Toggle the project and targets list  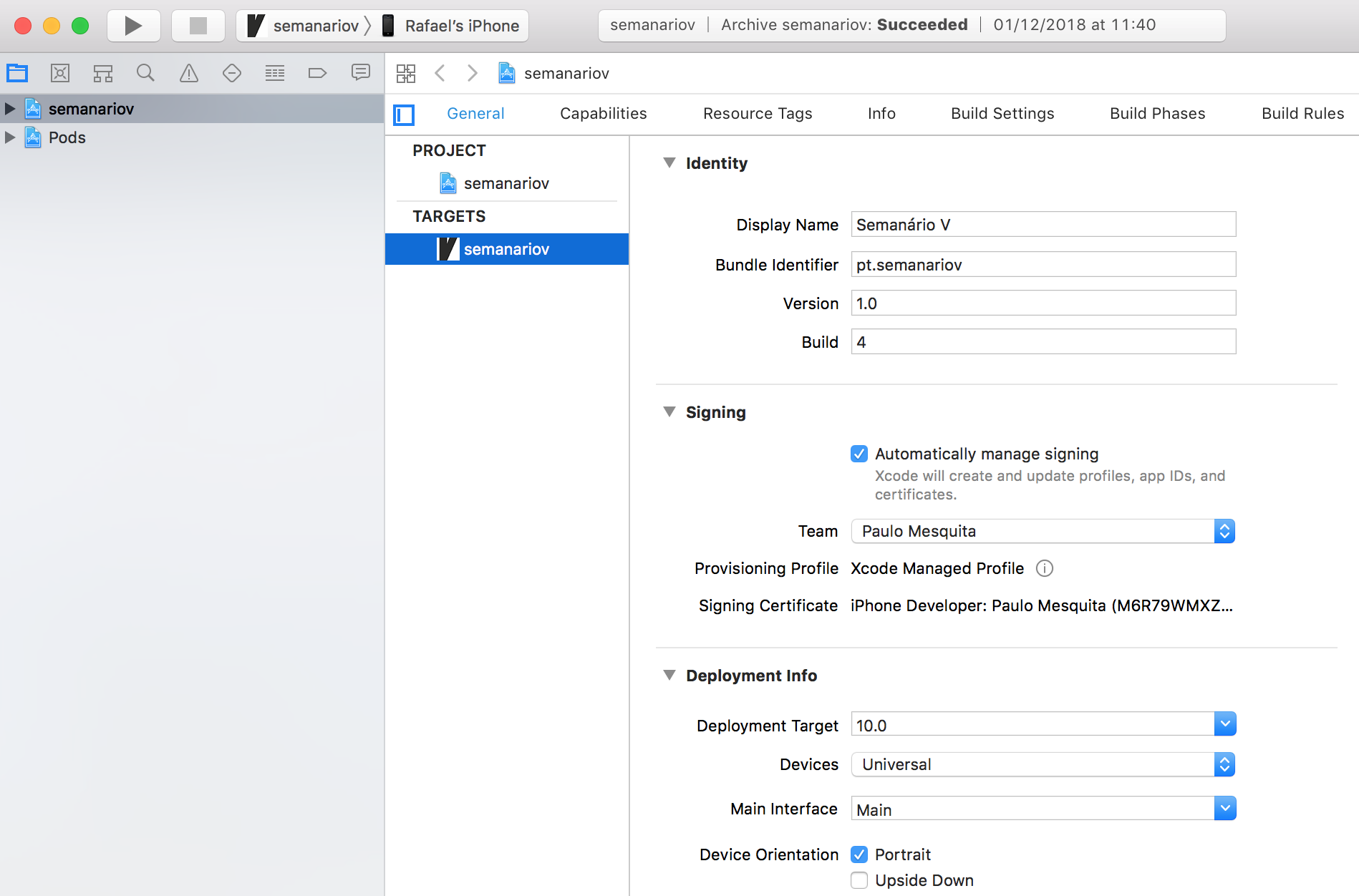pyautogui.click(x=405, y=115)
